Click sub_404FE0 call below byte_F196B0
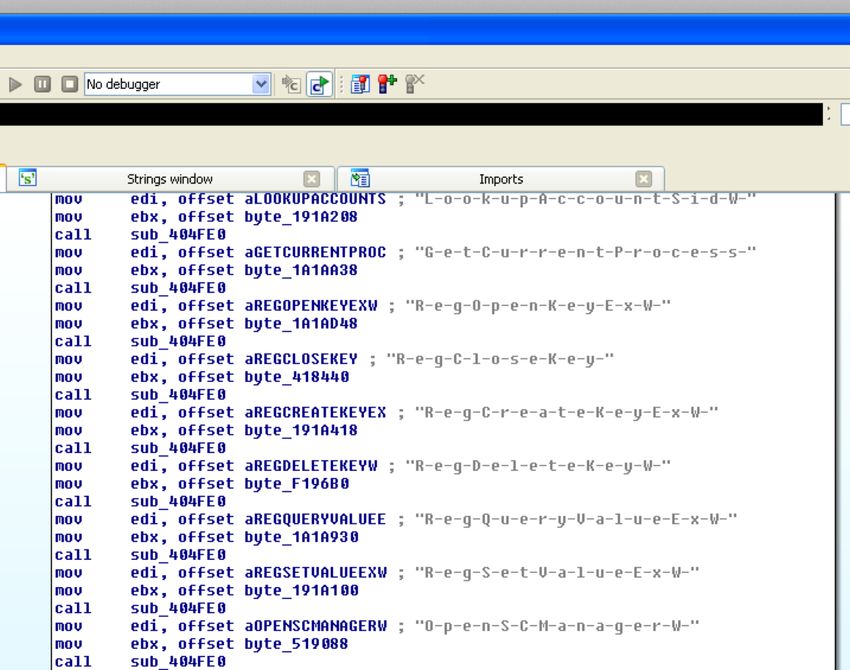Viewport: 850px width, 670px height. [178, 502]
